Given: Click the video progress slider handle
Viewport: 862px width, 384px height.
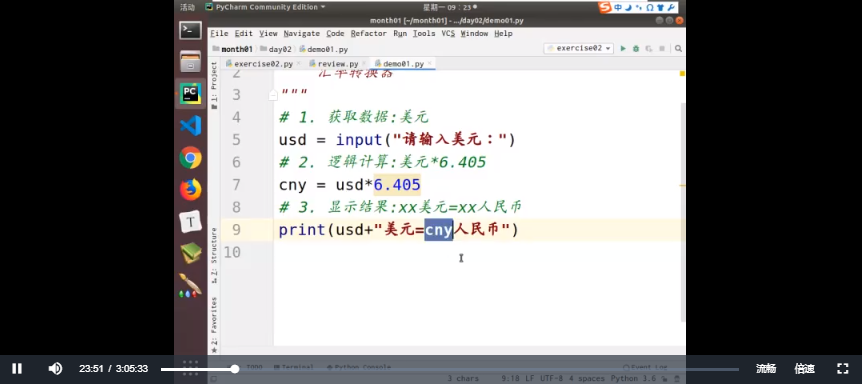Looking at the screenshot, I should pyautogui.click(x=235, y=369).
